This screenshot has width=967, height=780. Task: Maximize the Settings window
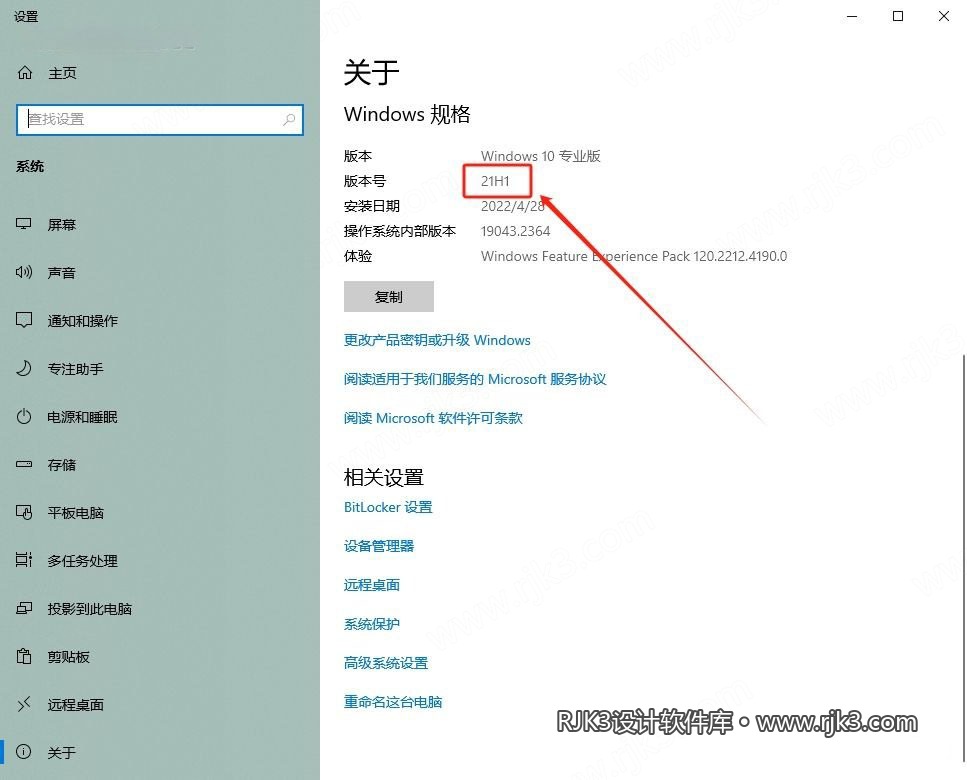898,17
